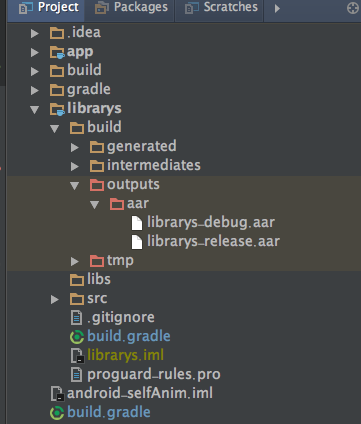Expand the src folder arrow
361x424 pixels.
[x=55, y=299]
